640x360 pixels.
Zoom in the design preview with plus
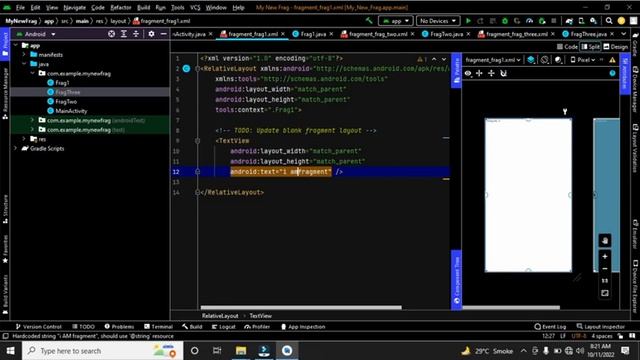coord(605,256)
